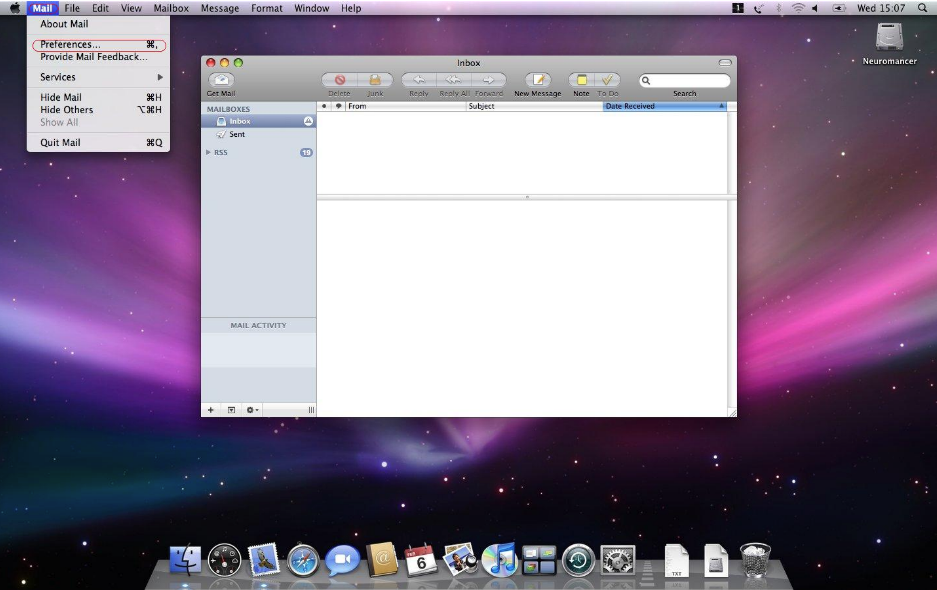Choose Hide Others from the menu

click(x=99, y=110)
